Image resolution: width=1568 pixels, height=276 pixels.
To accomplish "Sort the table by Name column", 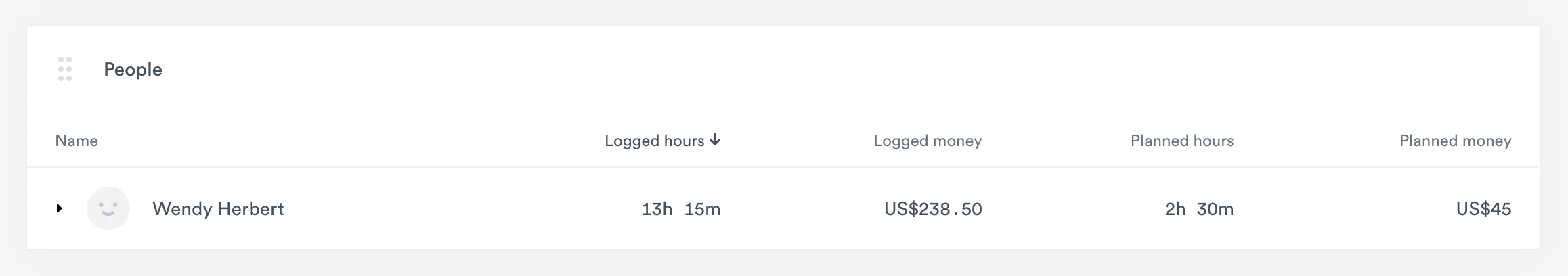I will 77,141.
